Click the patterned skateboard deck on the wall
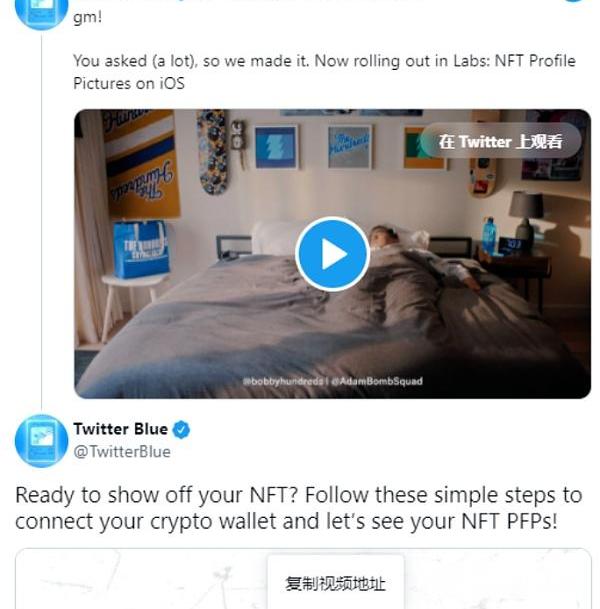The image size is (600, 609). tap(213, 152)
